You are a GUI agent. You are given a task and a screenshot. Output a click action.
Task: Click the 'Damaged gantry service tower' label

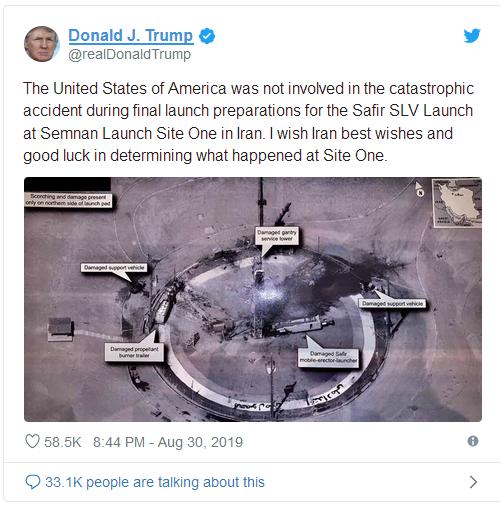(x=277, y=236)
